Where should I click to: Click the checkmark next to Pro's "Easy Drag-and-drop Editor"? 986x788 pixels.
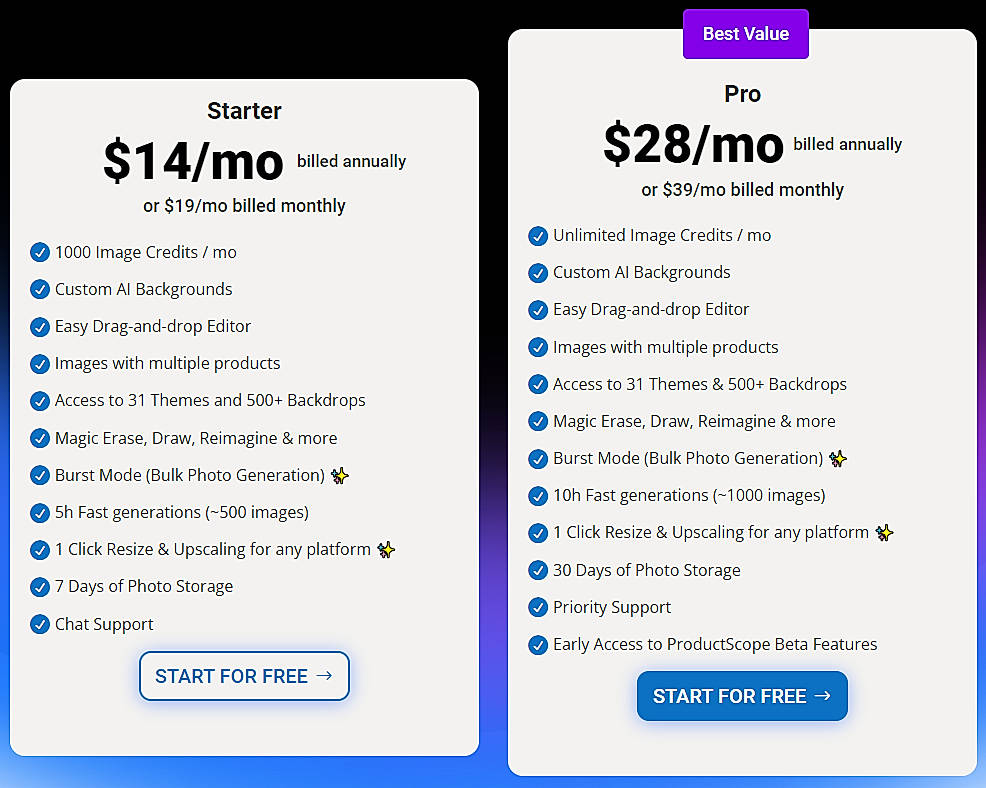[538, 310]
